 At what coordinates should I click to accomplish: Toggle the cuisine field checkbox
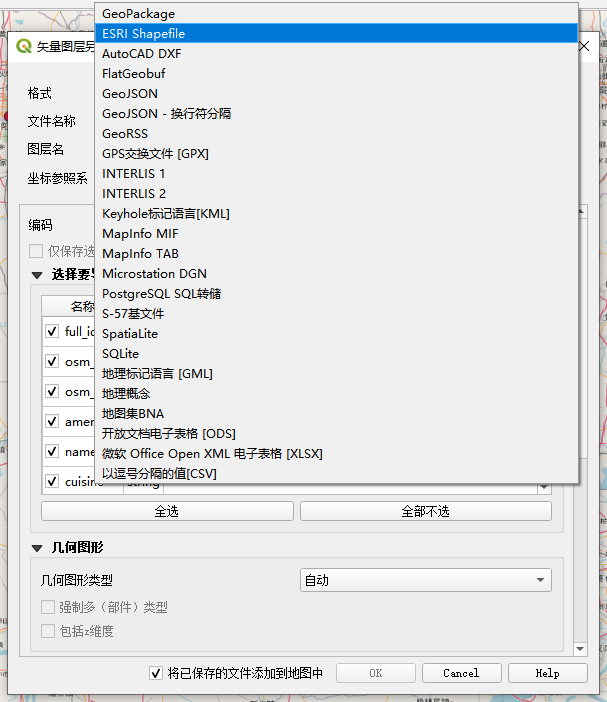[52, 481]
